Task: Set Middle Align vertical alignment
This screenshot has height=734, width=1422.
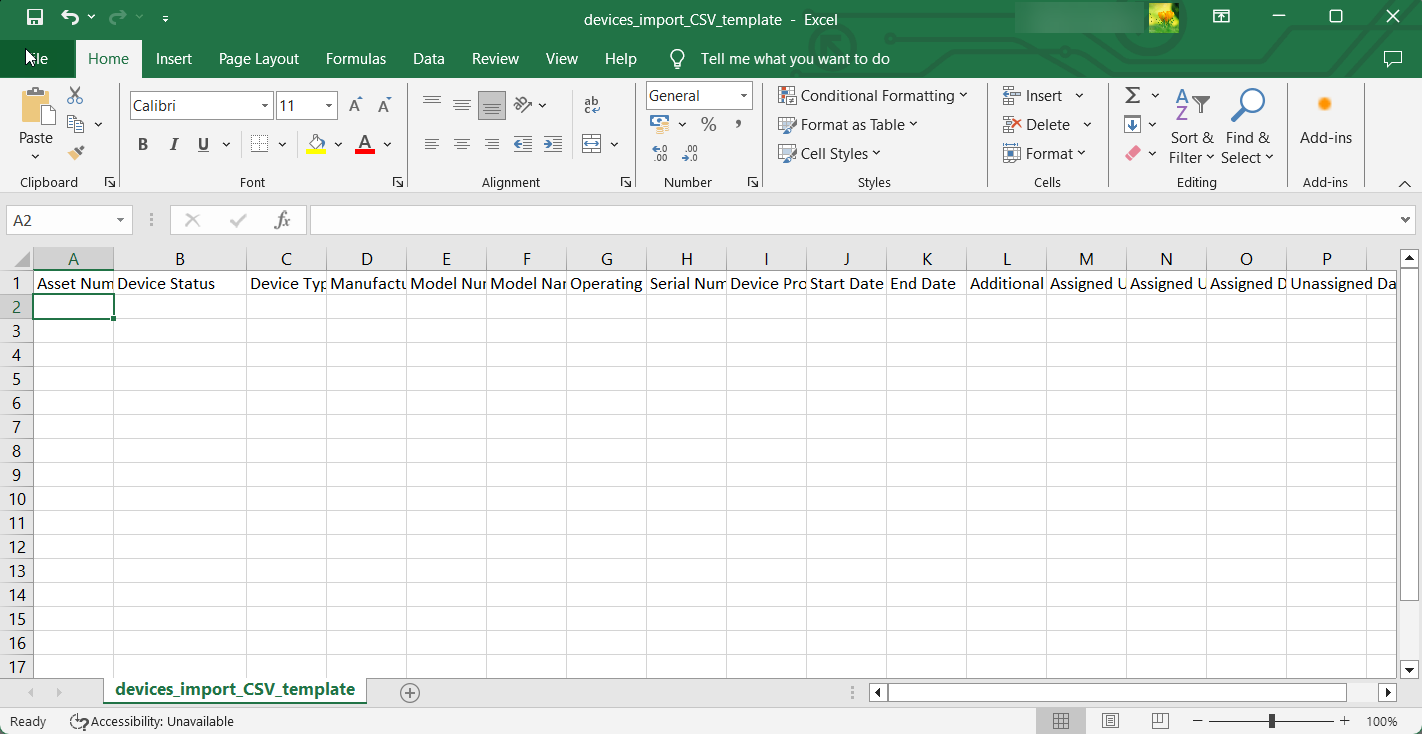Action: coord(462,104)
